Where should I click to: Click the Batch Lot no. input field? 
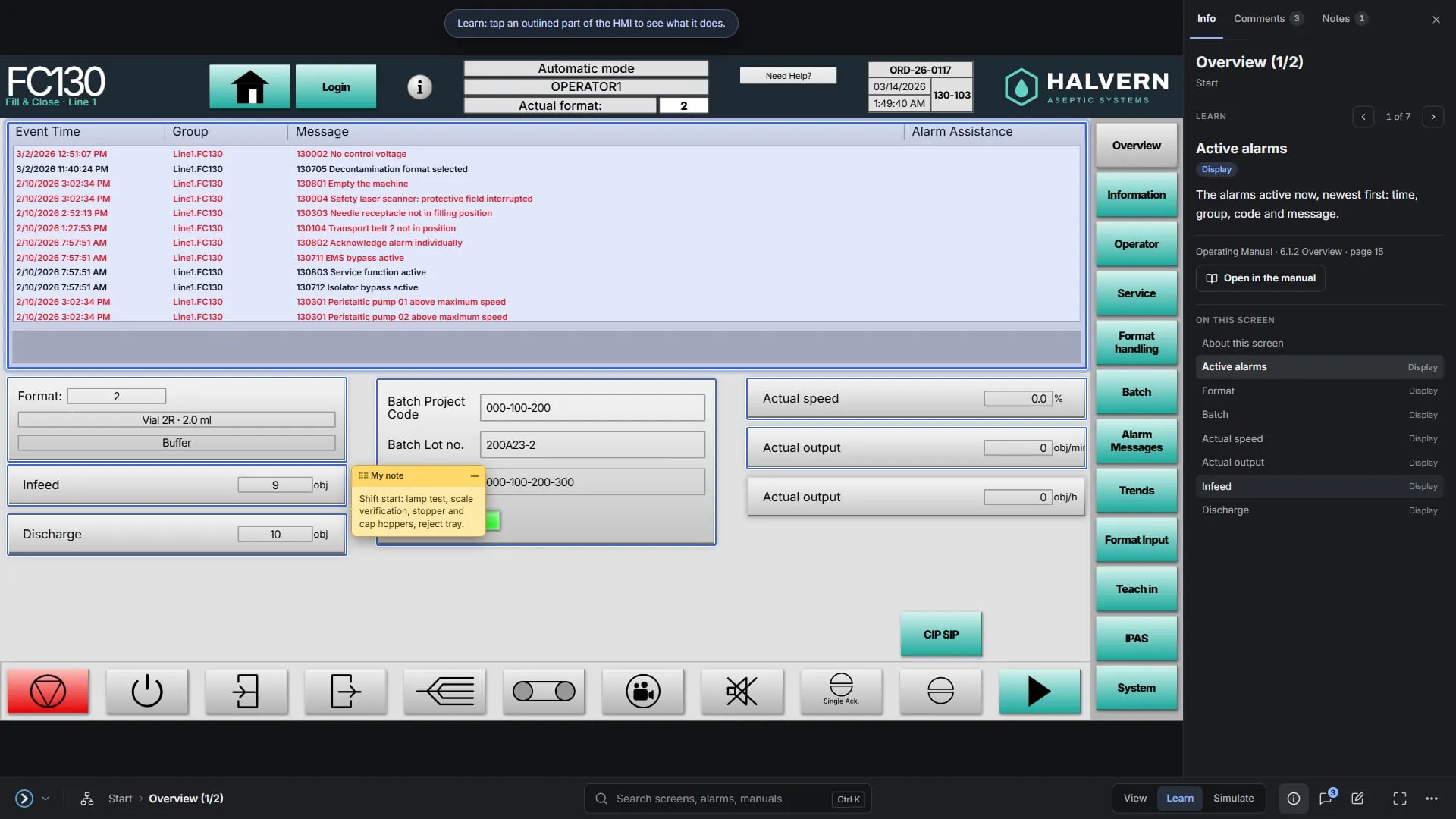coord(592,445)
